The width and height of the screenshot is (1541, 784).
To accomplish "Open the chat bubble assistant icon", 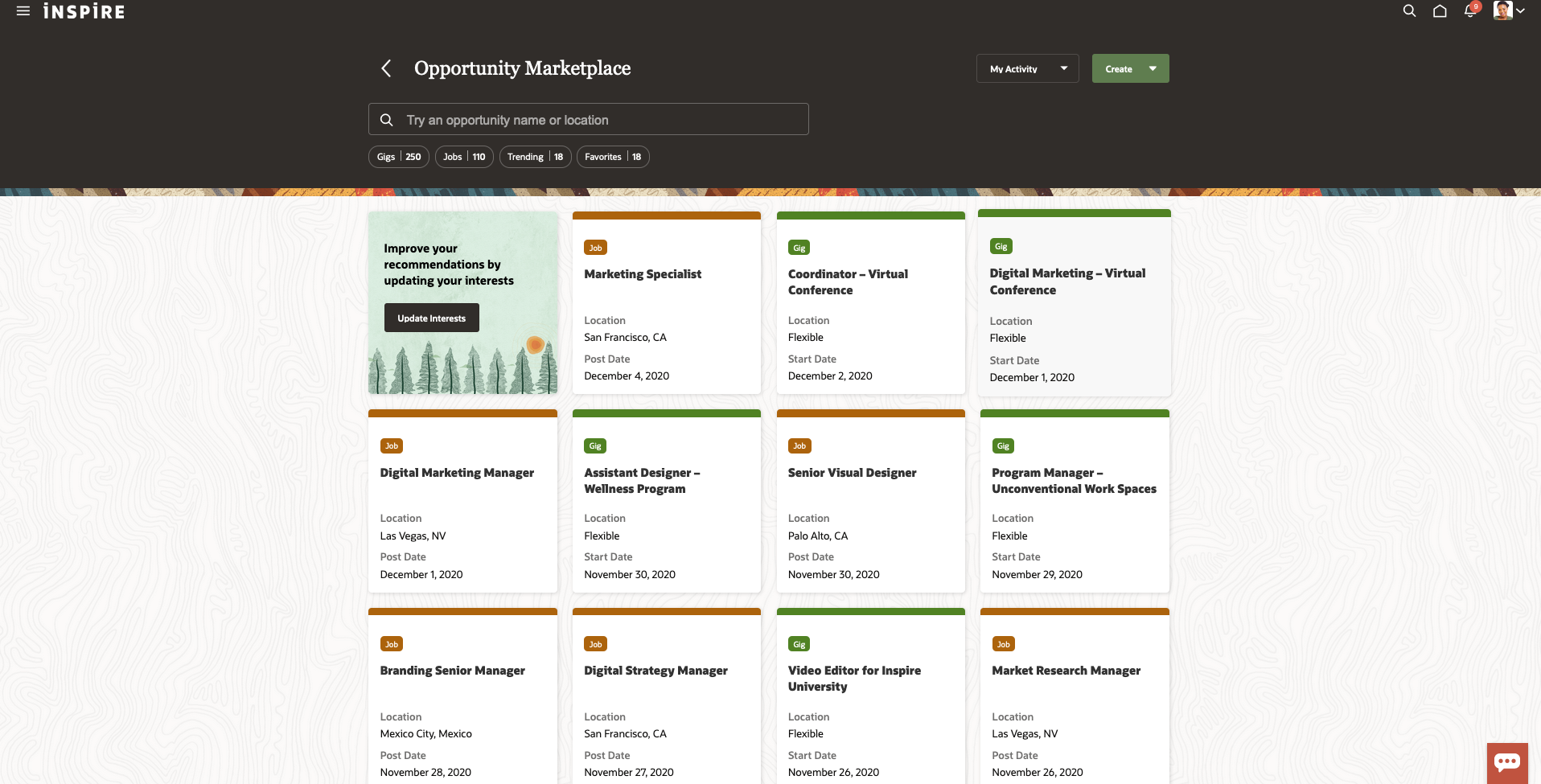I will [x=1506, y=762].
